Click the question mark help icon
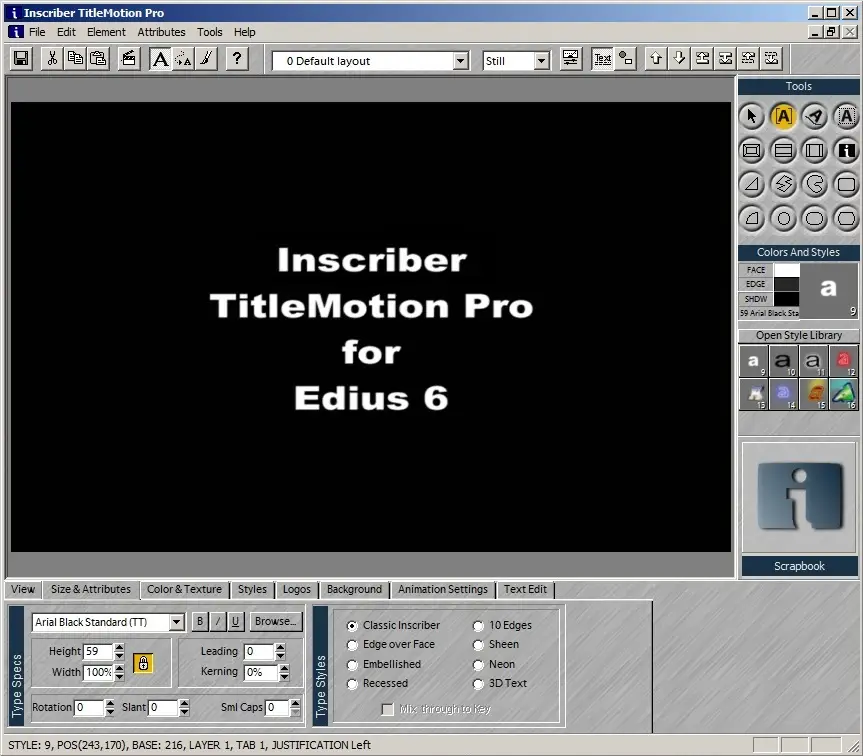 [x=237, y=58]
